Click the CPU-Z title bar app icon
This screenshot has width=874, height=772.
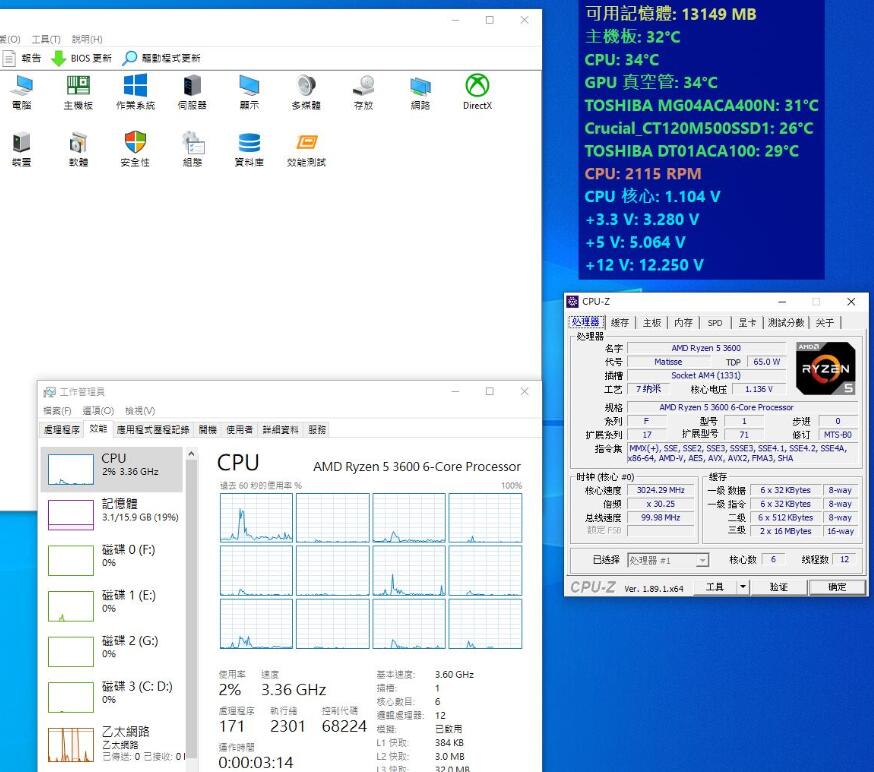coord(572,302)
